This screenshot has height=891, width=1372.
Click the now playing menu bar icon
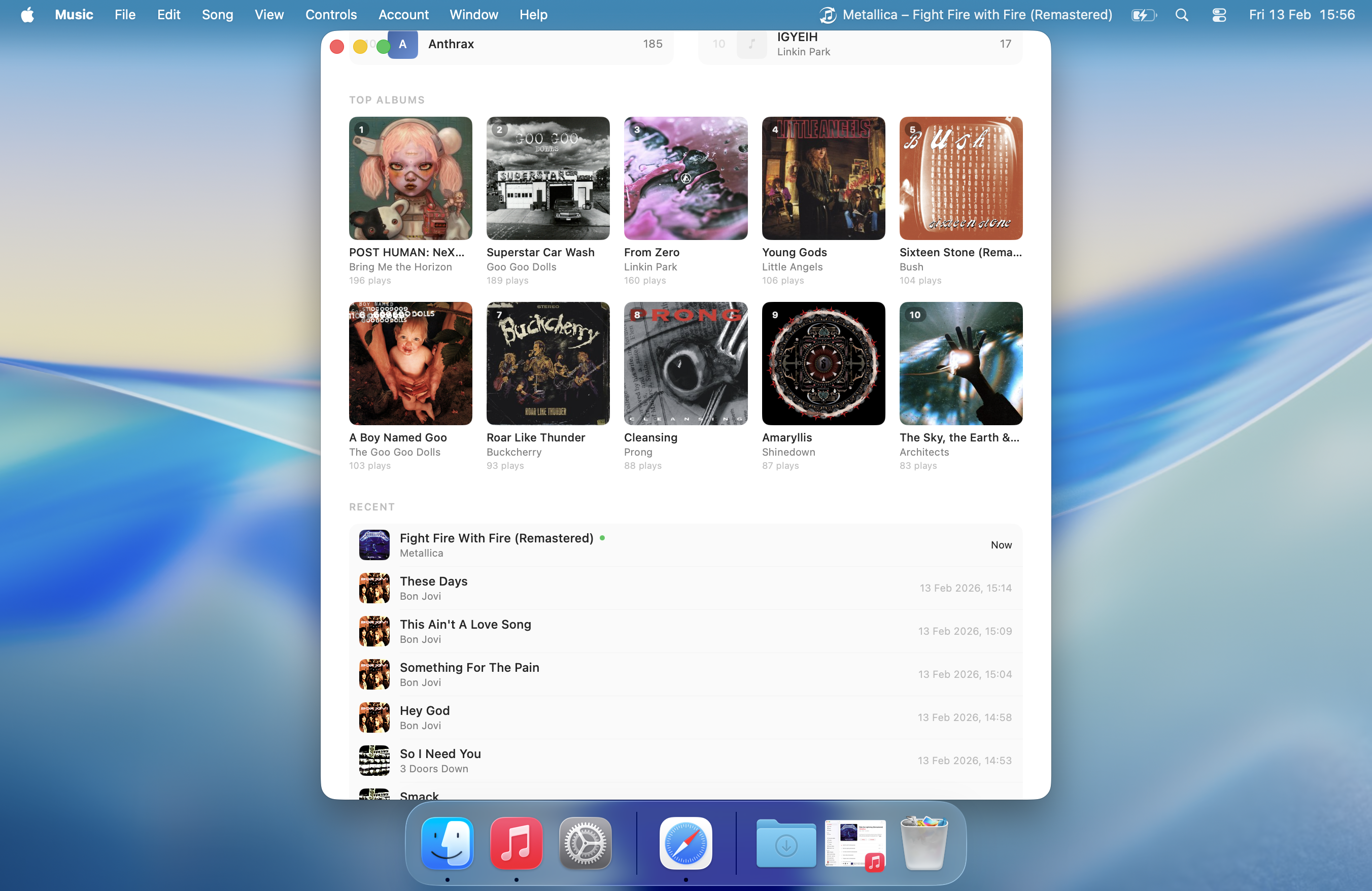tap(828, 14)
